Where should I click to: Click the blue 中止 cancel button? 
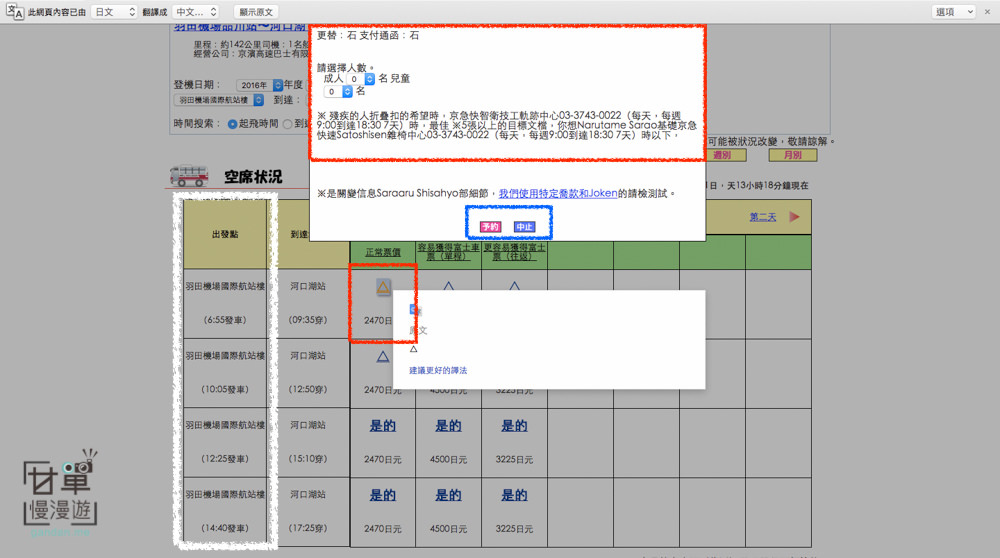click(x=524, y=226)
